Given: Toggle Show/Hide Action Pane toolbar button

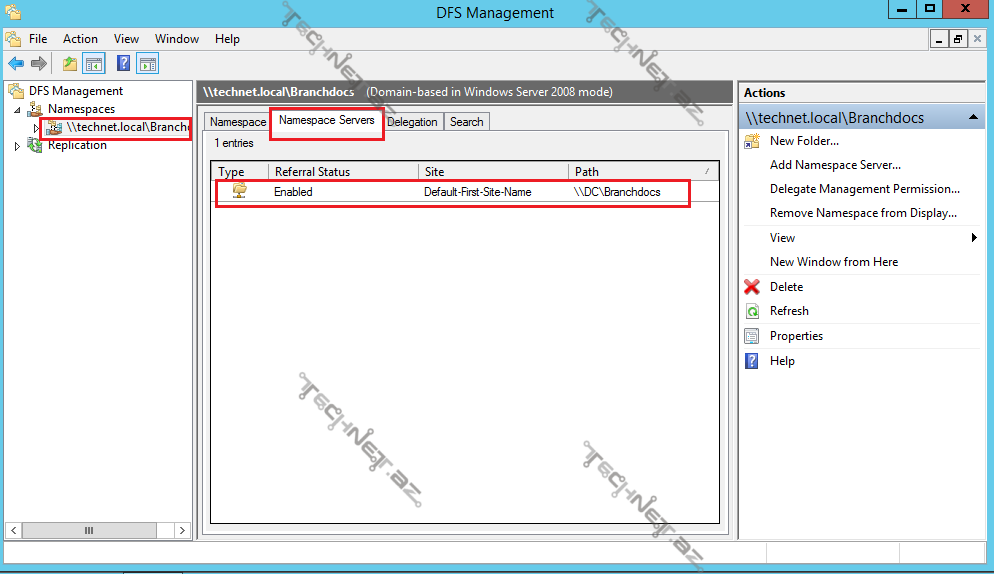Looking at the screenshot, I should [x=147, y=64].
